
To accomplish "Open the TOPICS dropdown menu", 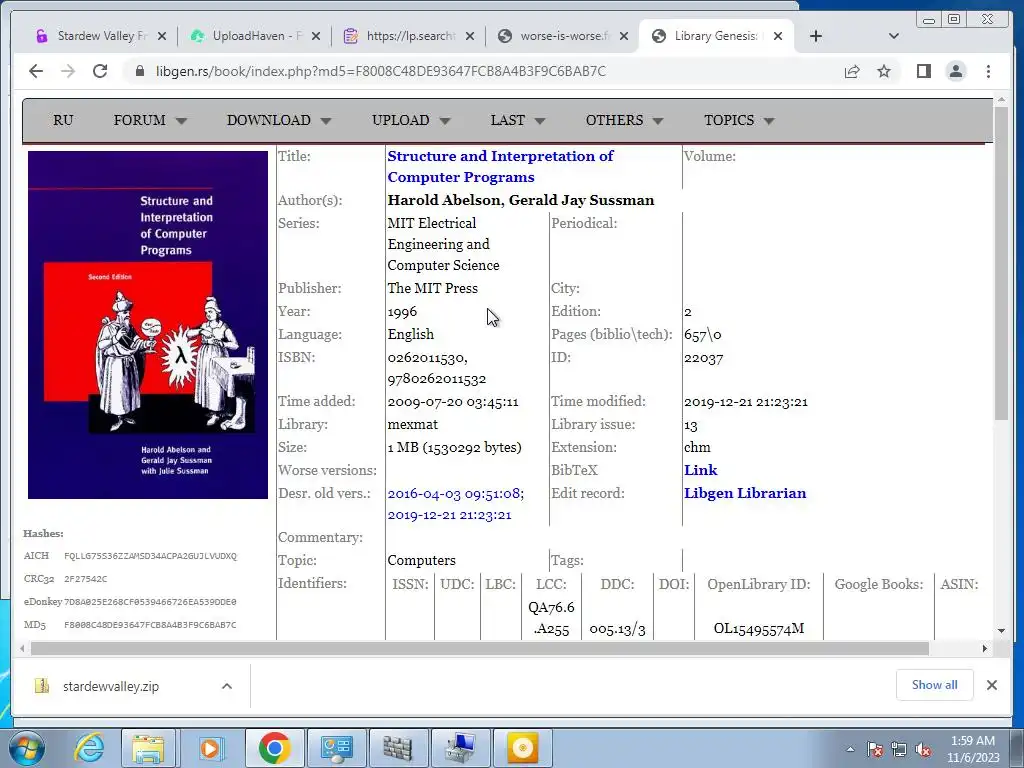I will [x=739, y=120].
